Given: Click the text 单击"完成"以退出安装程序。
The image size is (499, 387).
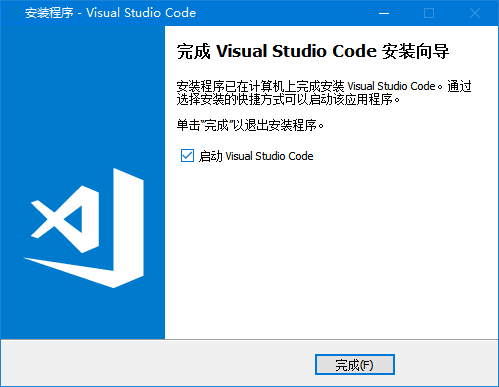Looking at the screenshot, I should (x=250, y=125).
